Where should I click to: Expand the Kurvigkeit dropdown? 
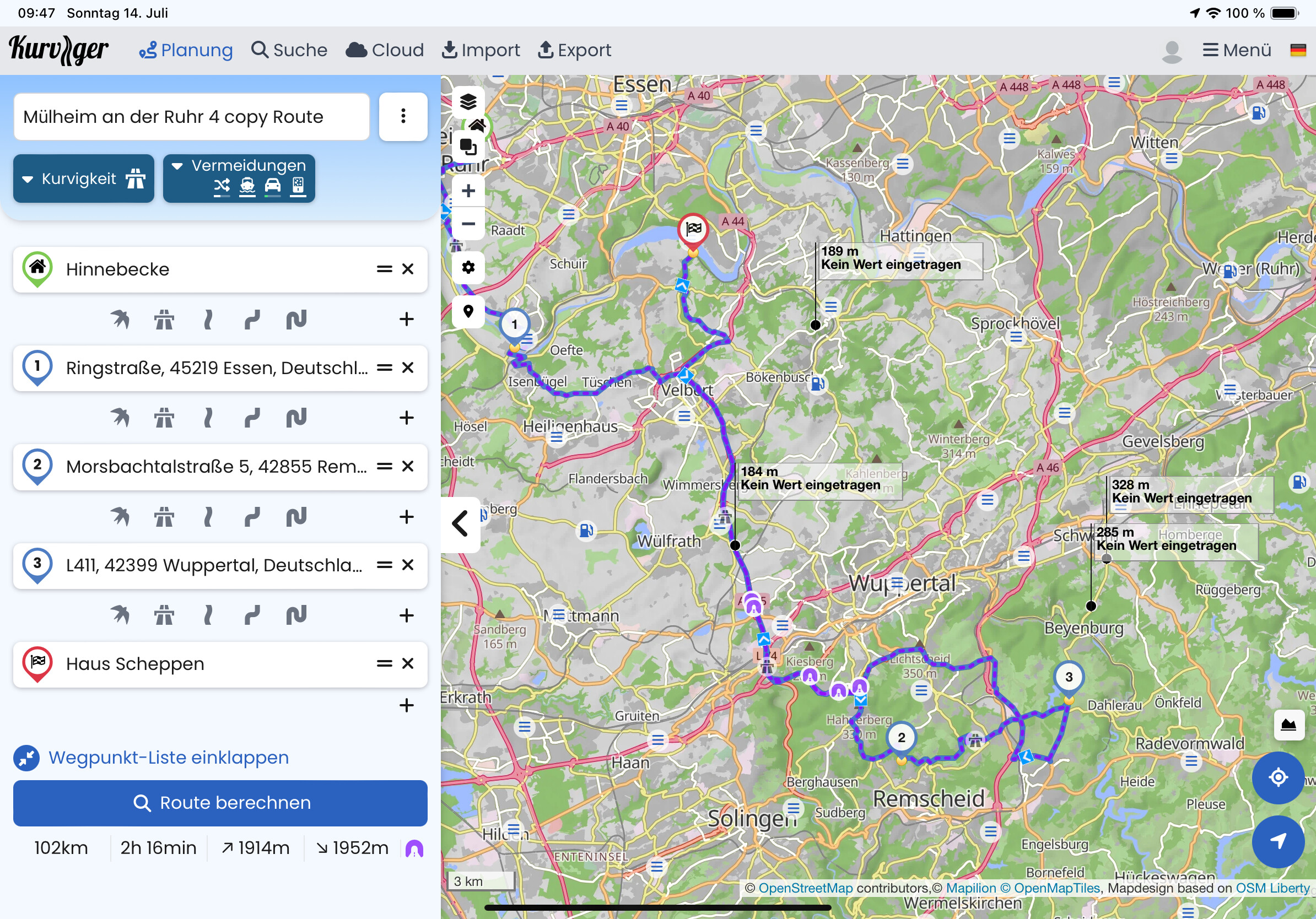pos(84,178)
